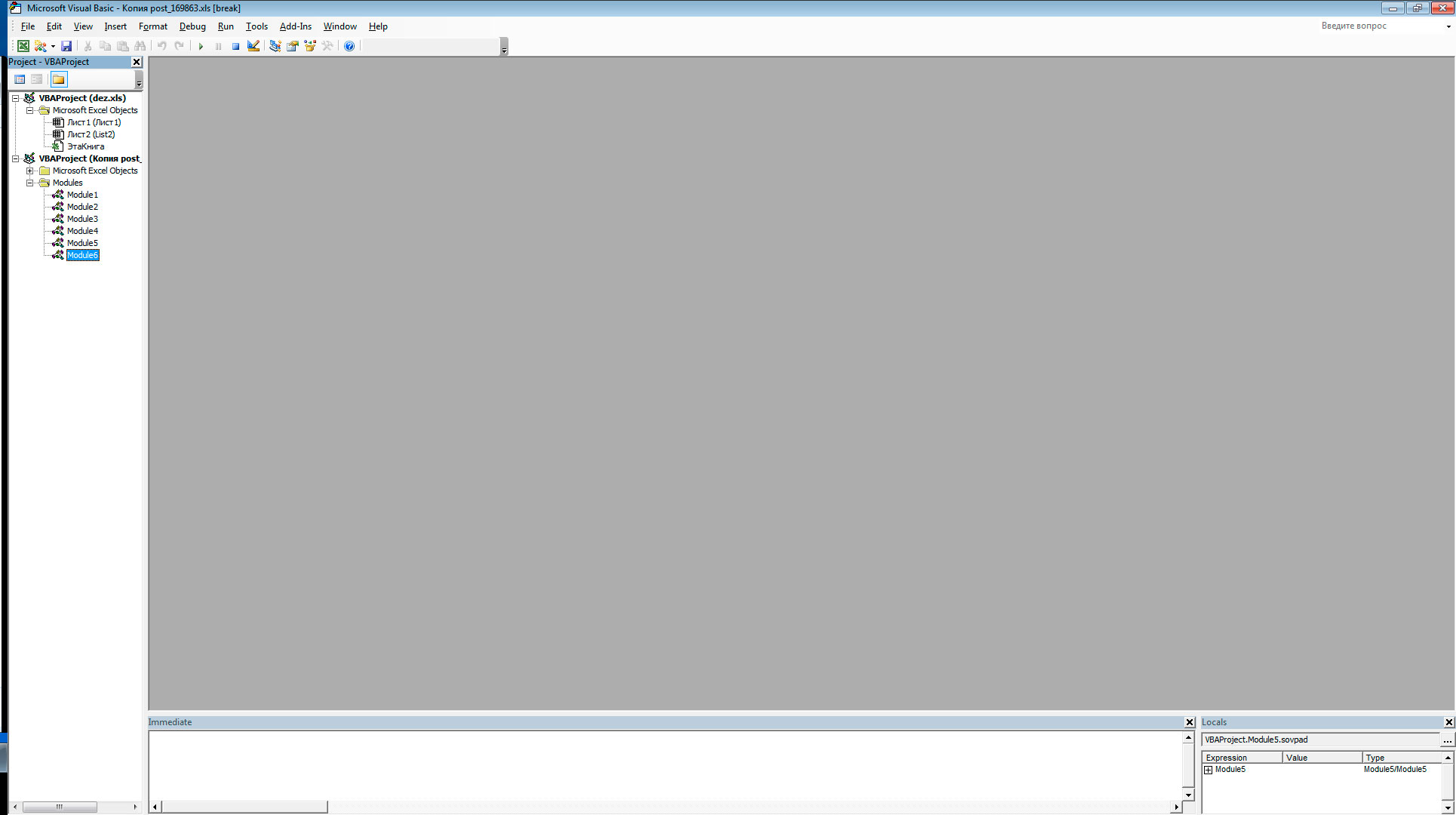Open Find with the binoculars icon
Image resolution: width=1456 pixels, height=815 pixels.
tap(140, 46)
